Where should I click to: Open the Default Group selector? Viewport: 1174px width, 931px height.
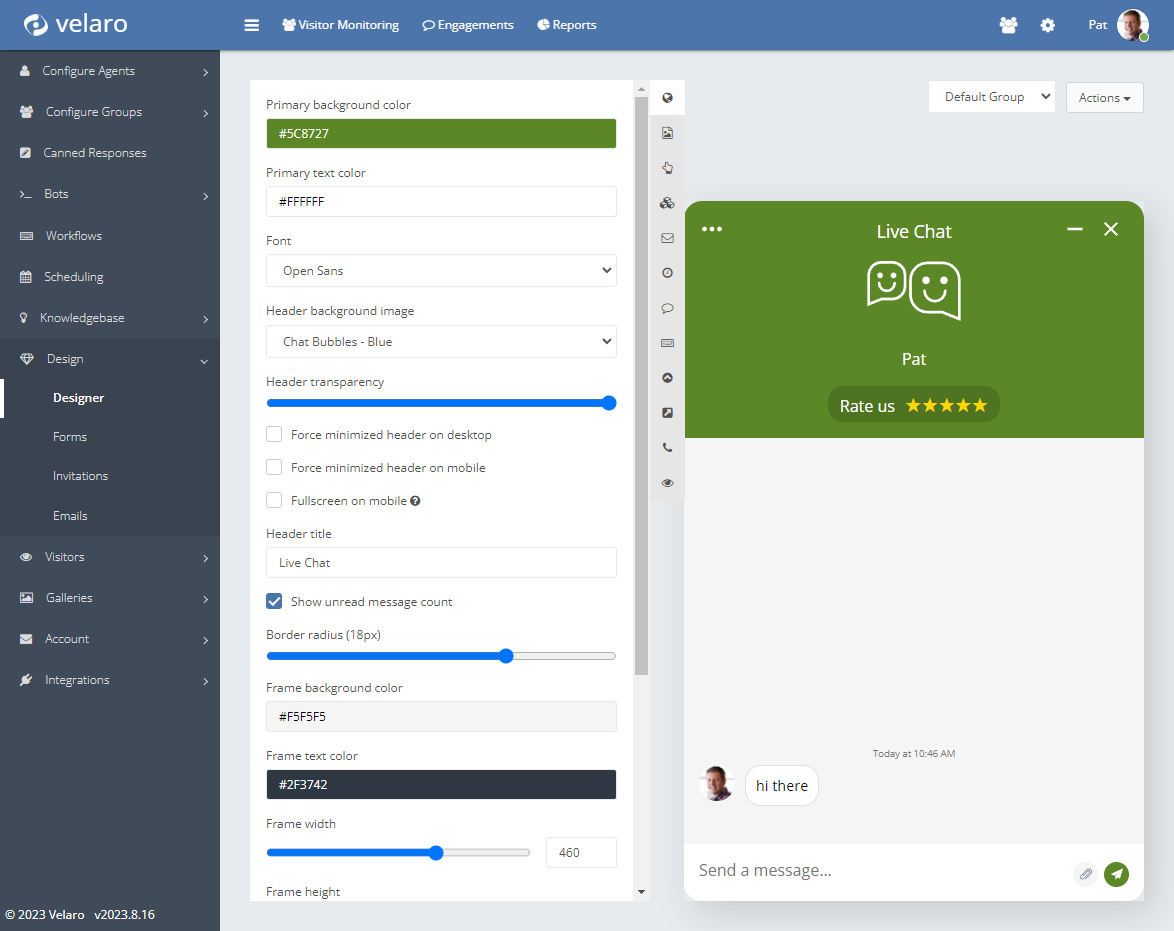(991, 97)
